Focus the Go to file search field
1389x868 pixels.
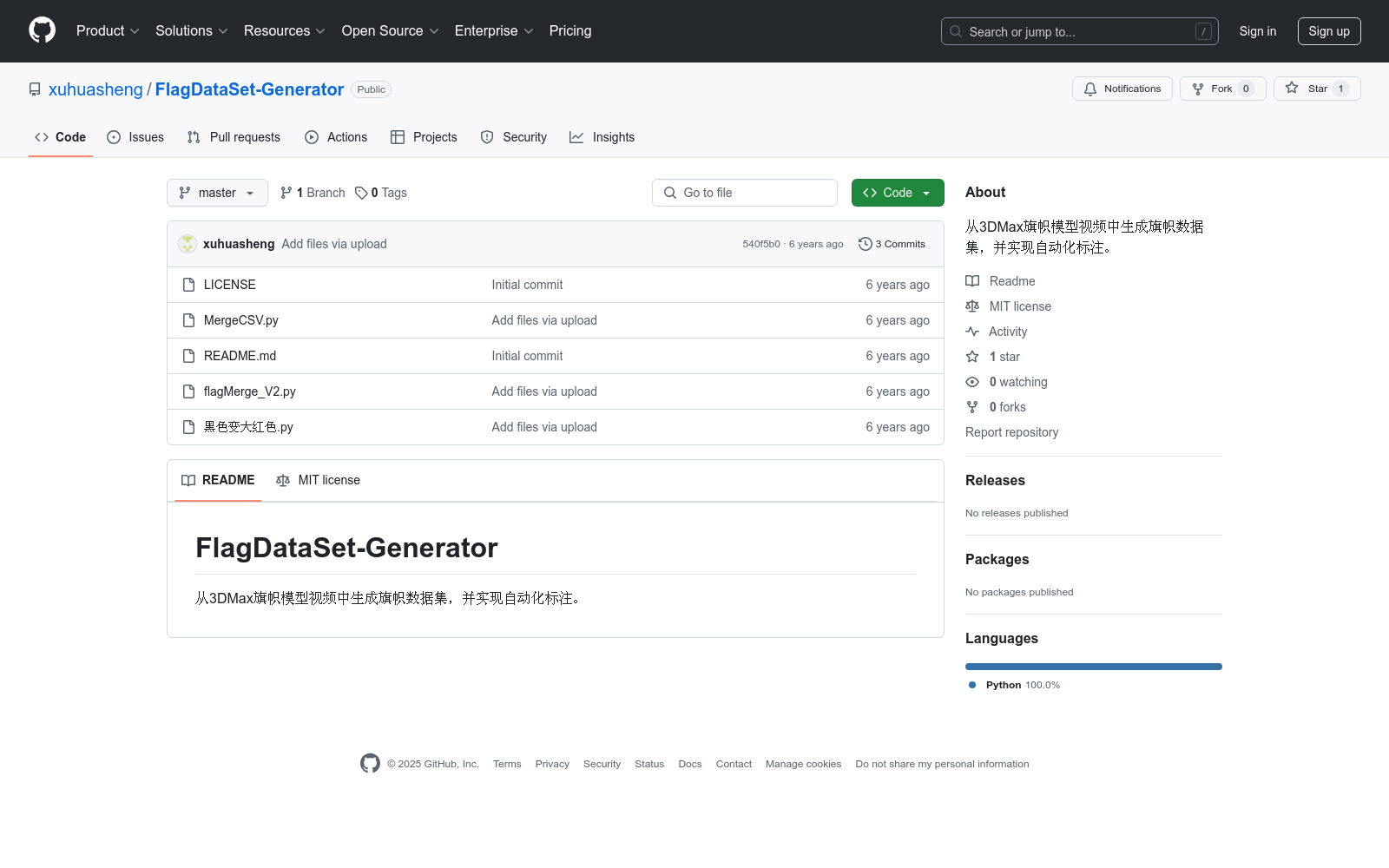click(745, 193)
